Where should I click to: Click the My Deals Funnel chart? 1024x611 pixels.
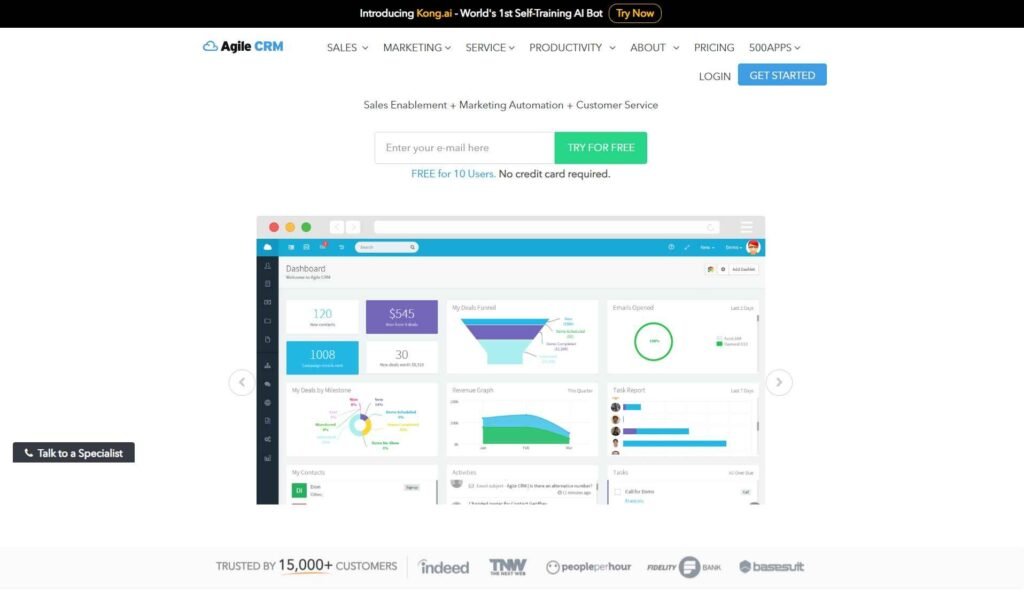(522, 337)
